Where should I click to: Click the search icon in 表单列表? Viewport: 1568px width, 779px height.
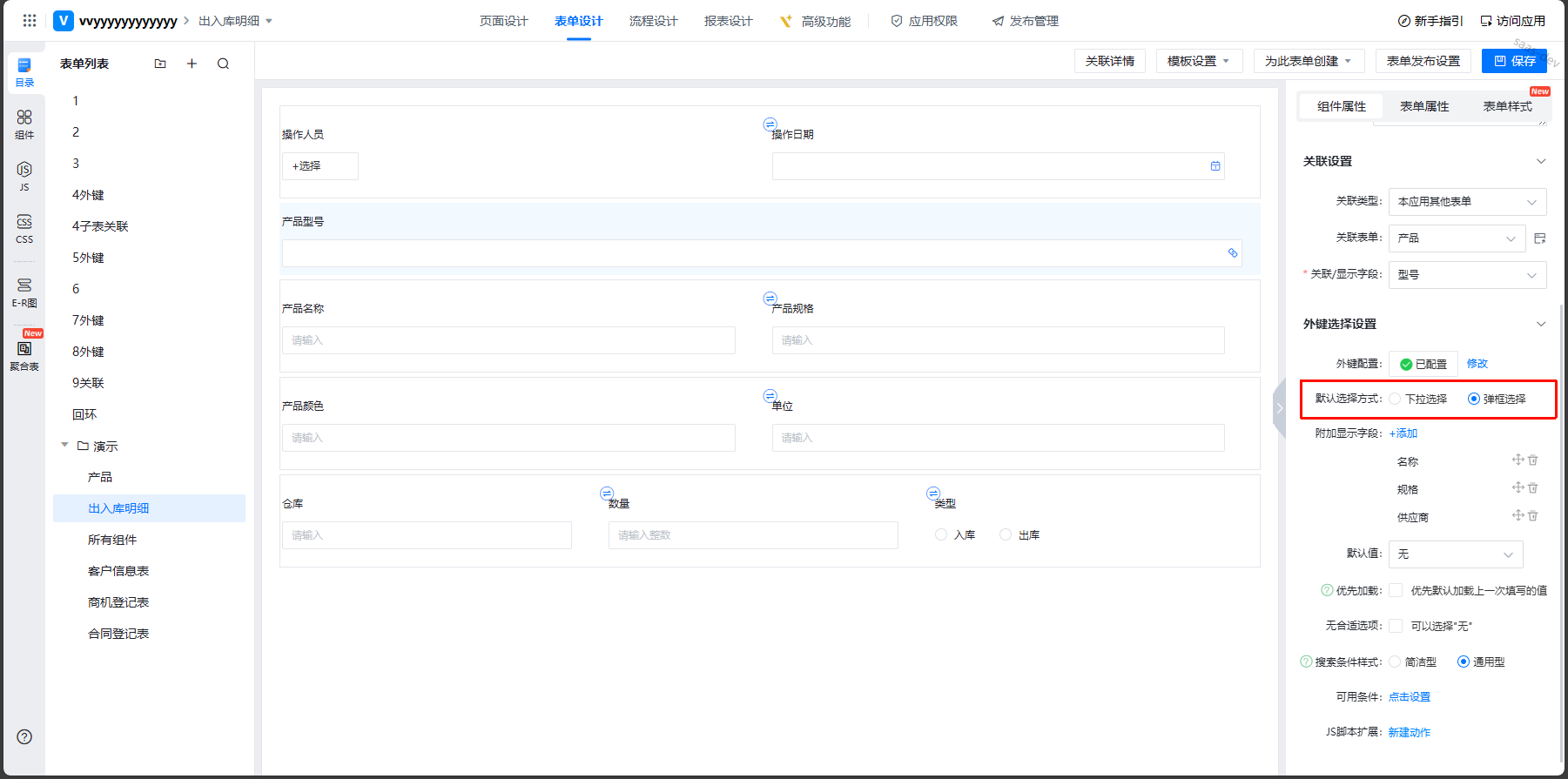click(x=224, y=64)
